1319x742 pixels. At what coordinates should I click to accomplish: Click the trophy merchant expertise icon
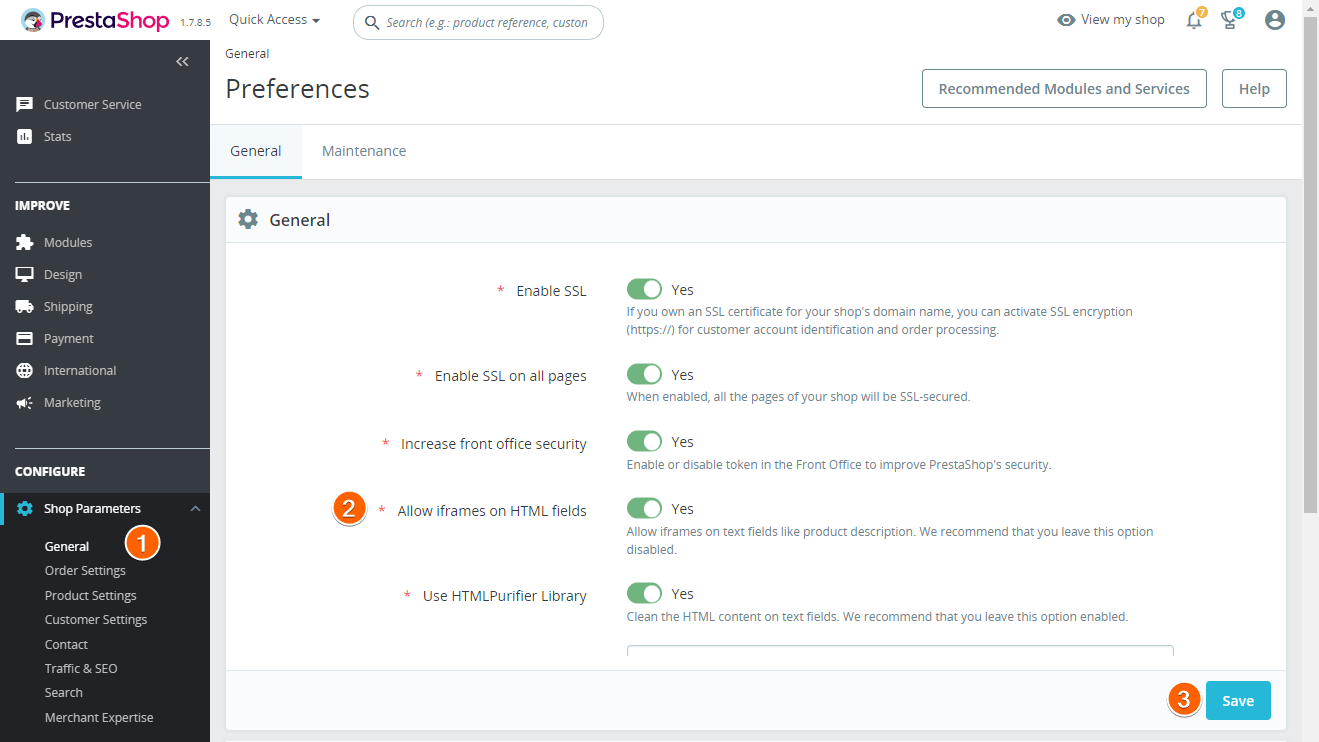pyautogui.click(x=1232, y=21)
